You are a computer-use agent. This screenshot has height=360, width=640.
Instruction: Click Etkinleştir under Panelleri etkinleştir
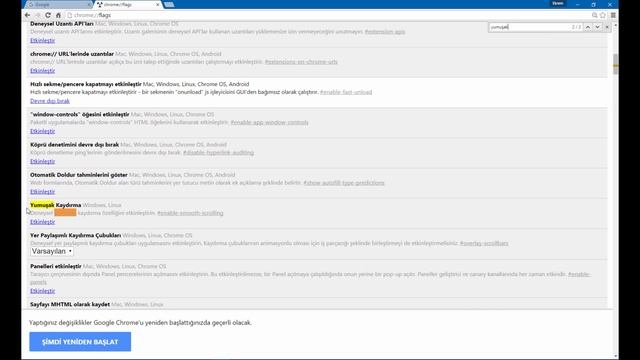point(42,291)
